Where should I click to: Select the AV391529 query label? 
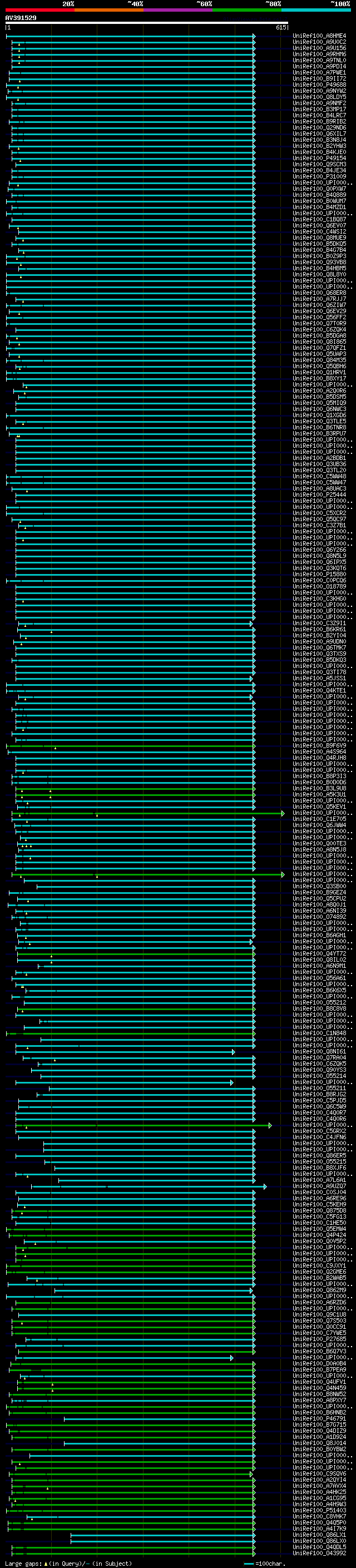tap(21, 18)
